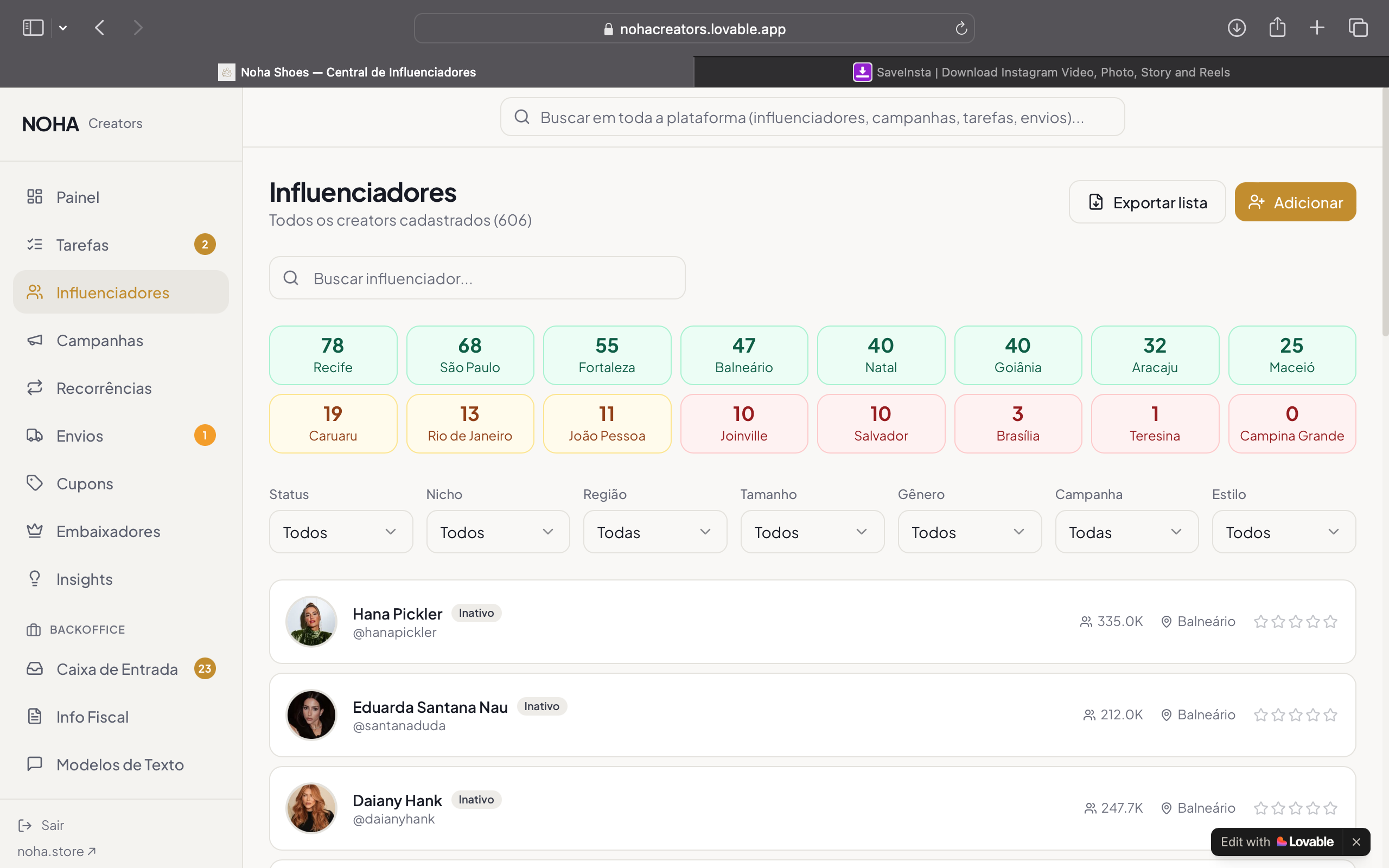The image size is (1389, 868).
Task: Click the nohacreators.lovable.app address bar
Action: 694,28
